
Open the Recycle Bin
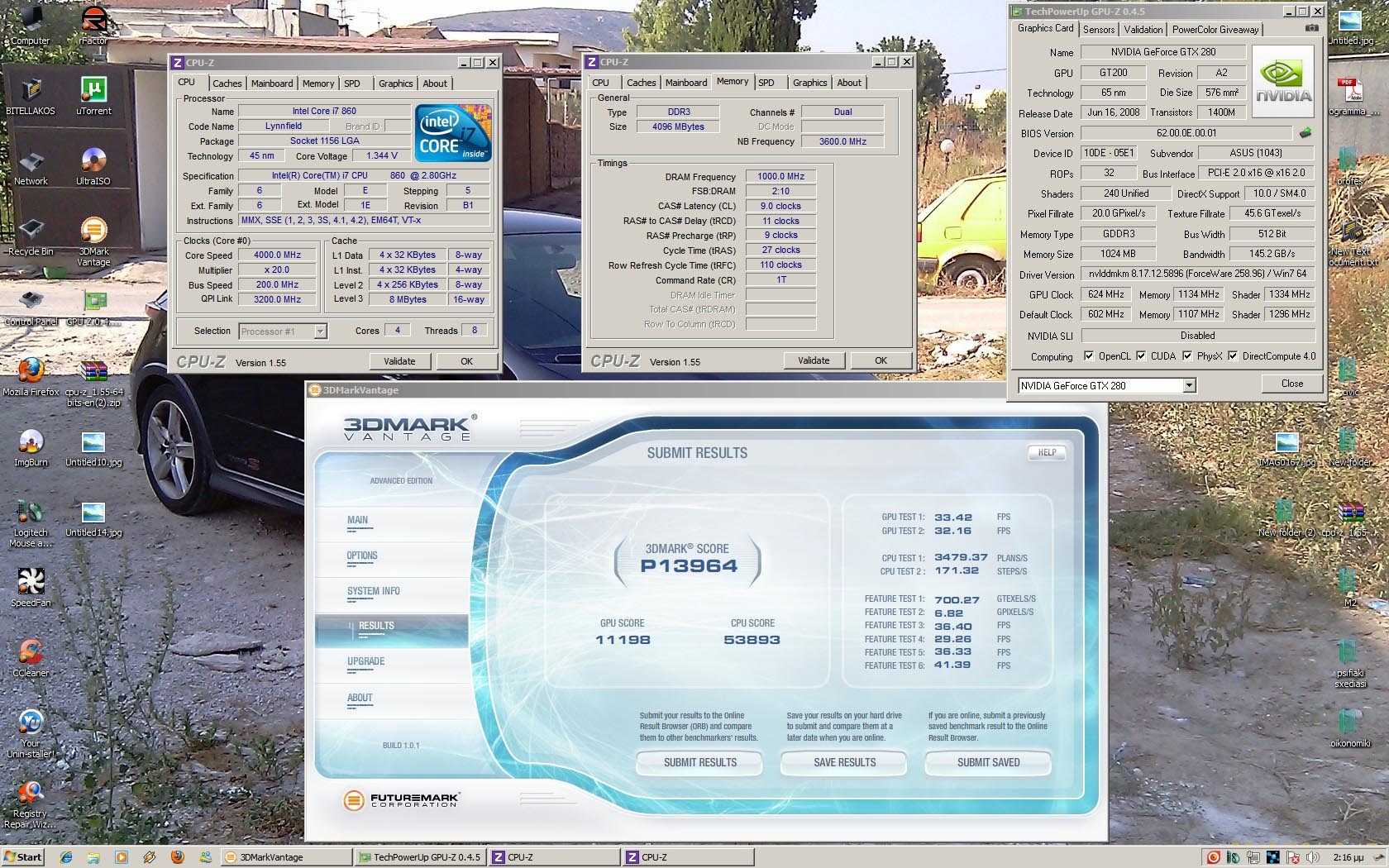click(x=31, y=238)
